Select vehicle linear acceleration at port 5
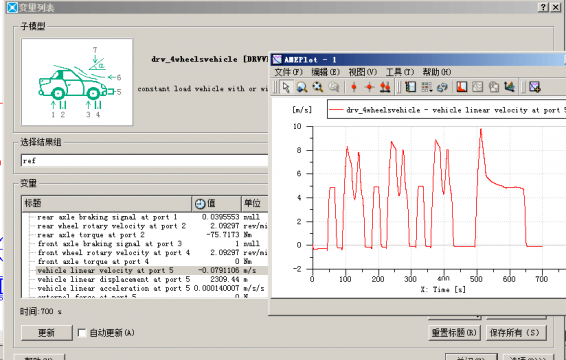The width and height of the screenshot is (566, 360). click(x=114, y=289)
